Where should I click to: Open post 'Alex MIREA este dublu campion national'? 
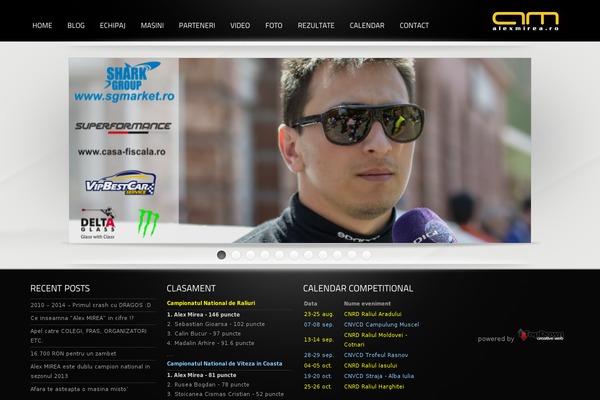pos(90,371)
